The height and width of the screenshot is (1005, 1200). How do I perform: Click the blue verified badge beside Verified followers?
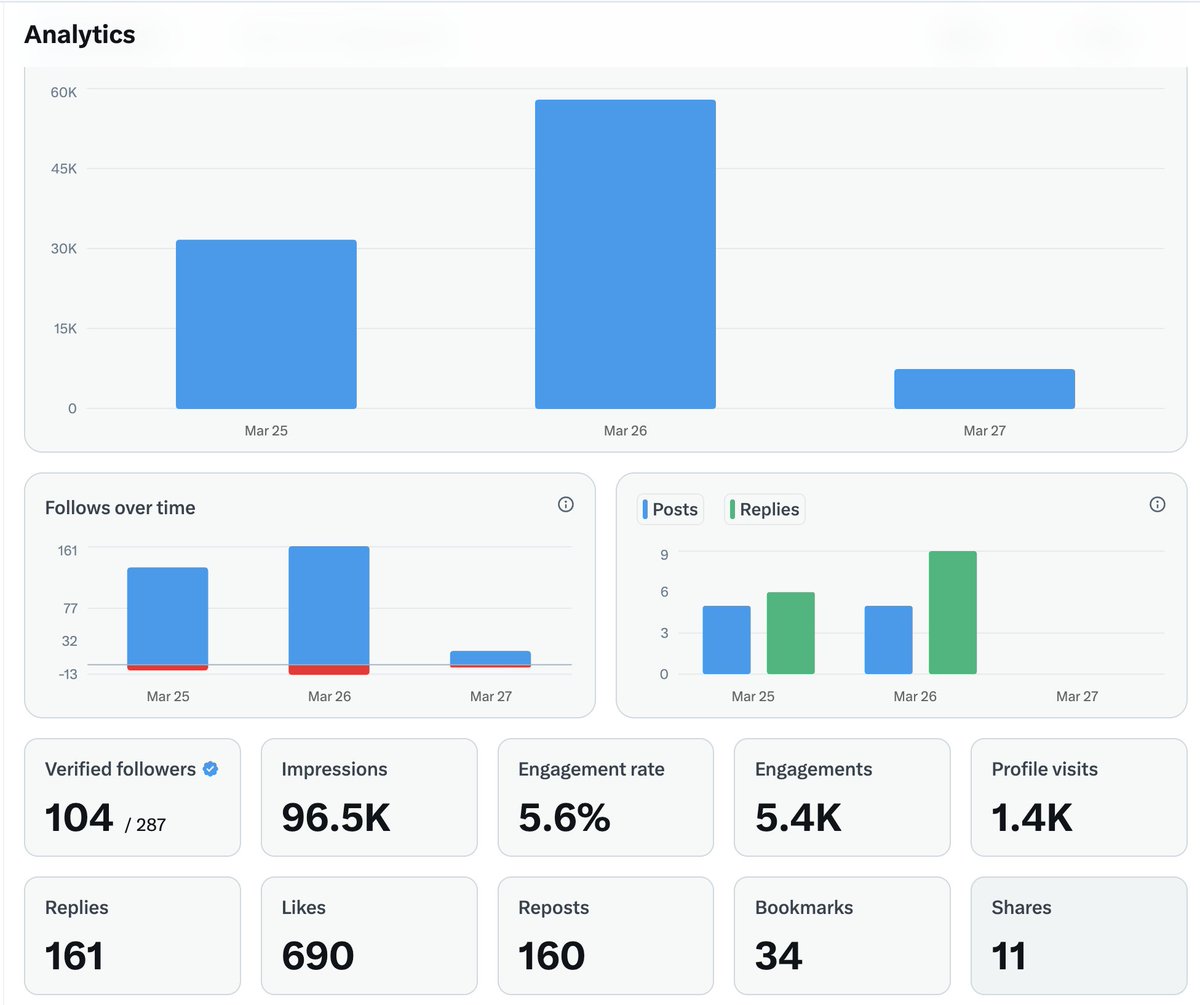point(208,769)
